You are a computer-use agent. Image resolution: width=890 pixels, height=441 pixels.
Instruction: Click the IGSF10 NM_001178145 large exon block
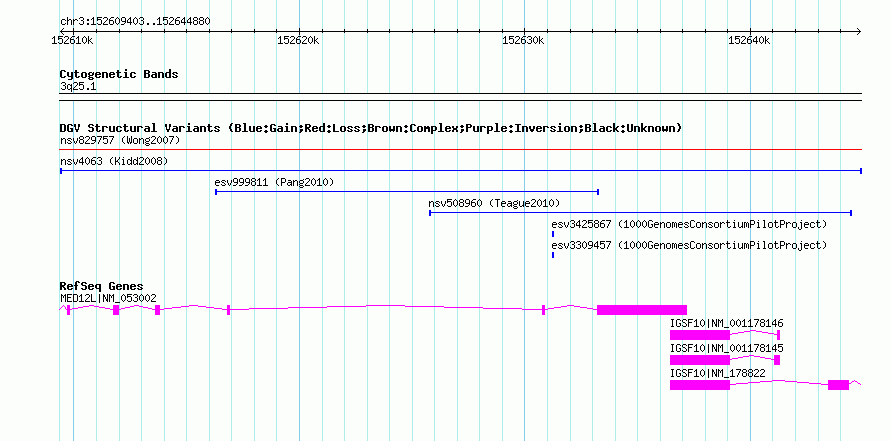[700, 360]
